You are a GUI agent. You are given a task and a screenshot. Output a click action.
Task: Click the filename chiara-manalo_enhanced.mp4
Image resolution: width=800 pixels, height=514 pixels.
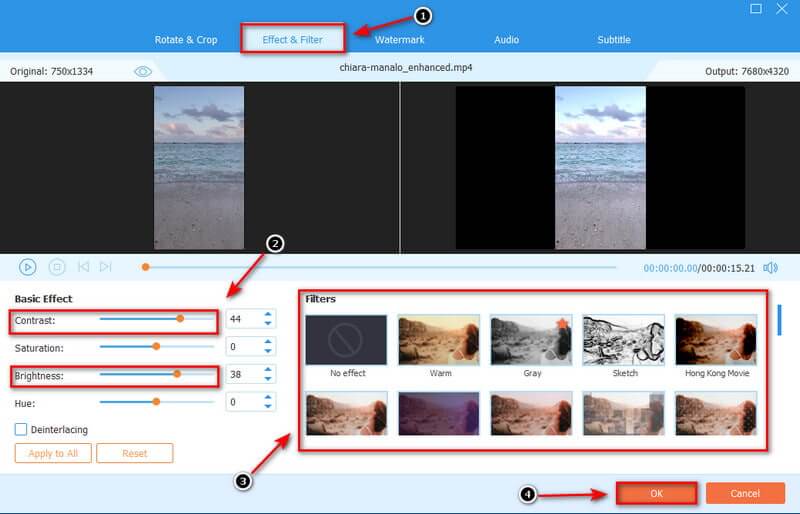tap(406, 67)
